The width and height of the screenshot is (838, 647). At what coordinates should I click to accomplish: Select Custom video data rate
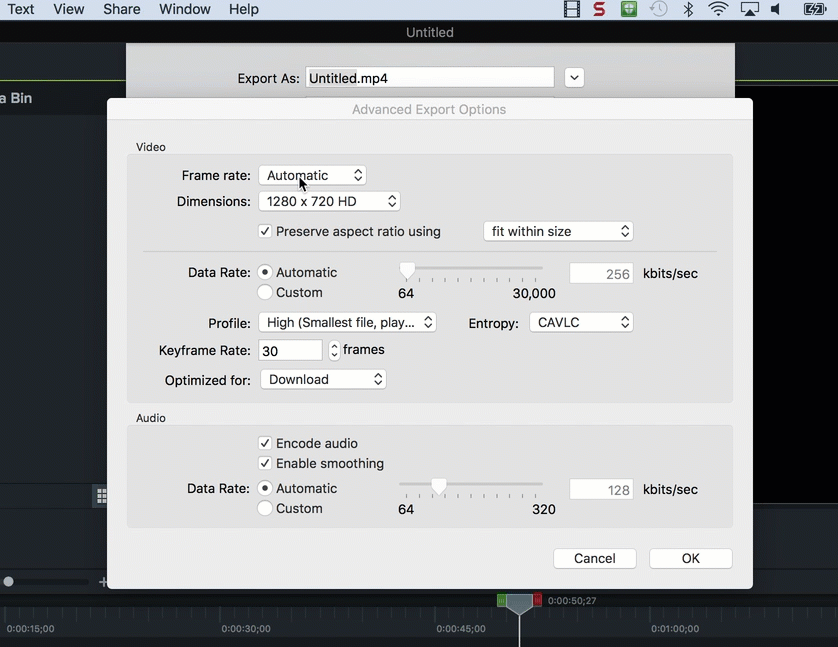tap(264, 293)
